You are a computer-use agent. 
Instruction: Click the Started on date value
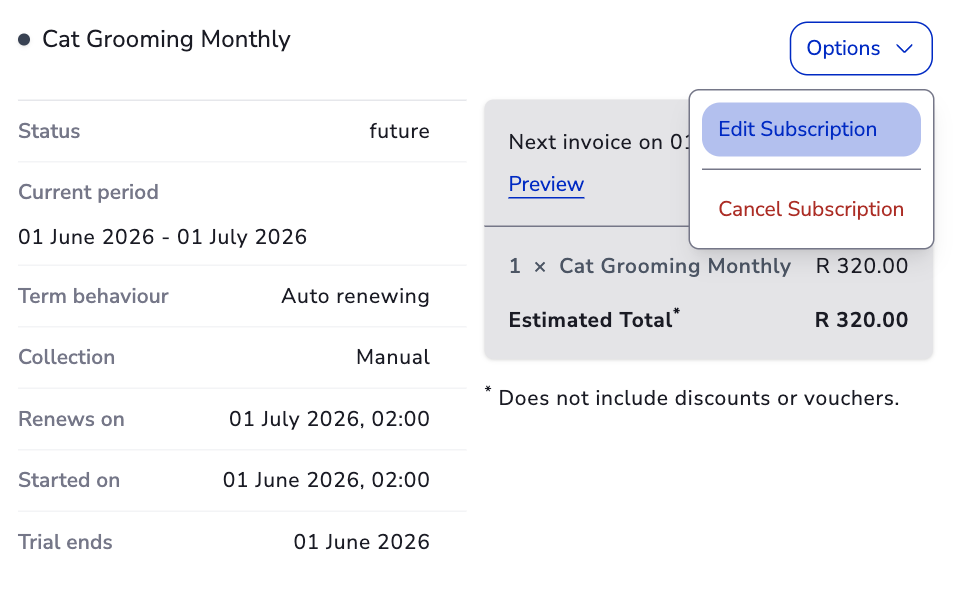click(x=326, y=481)
